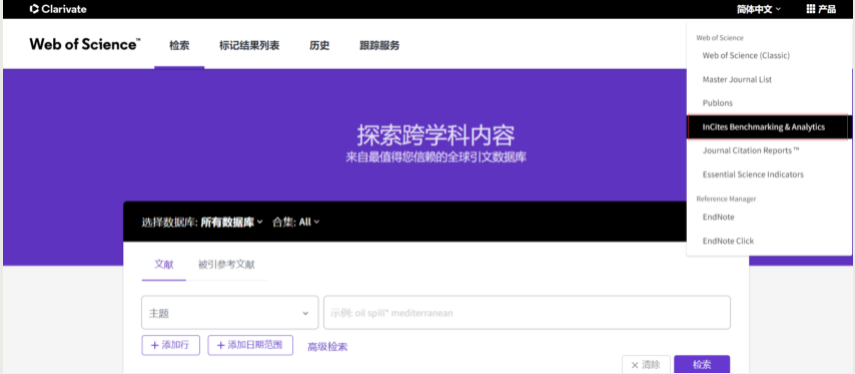Expand 所有数据库 database dropdown
855x374 pixels.
(232, 222)
